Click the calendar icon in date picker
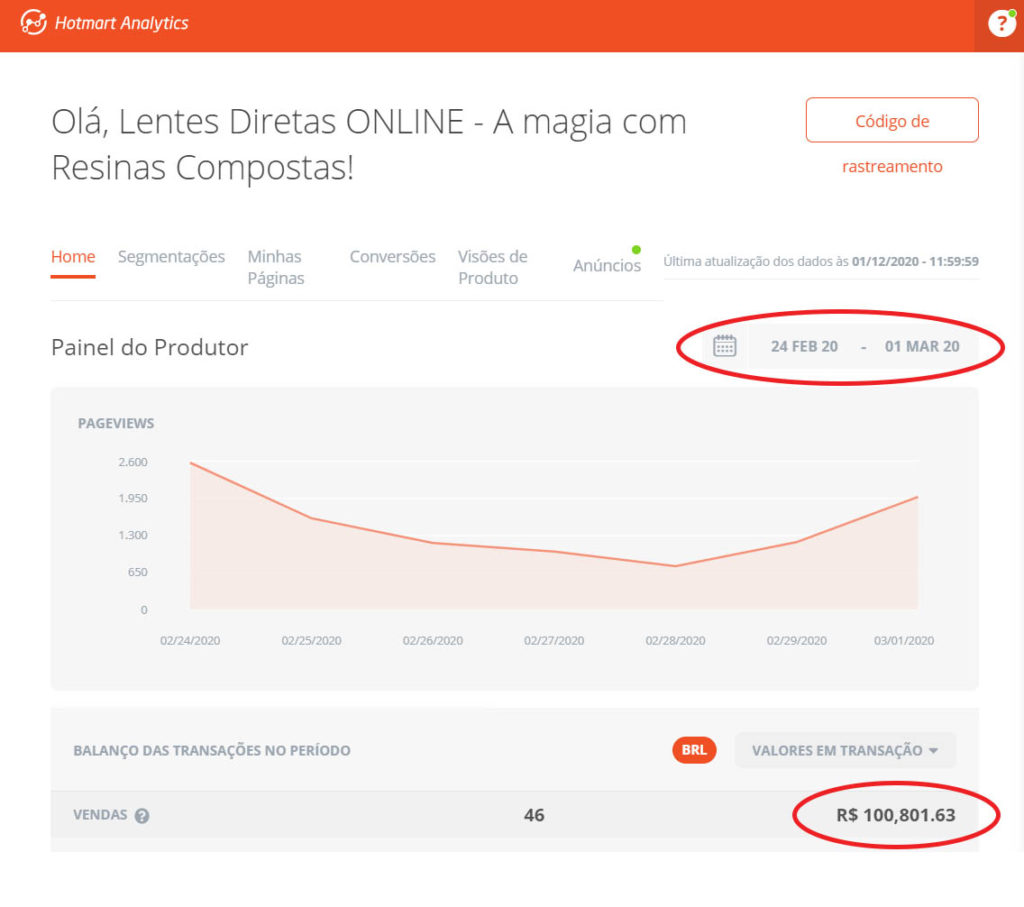The height and width of the screenshot is (907, 1024). pos(724,346)
